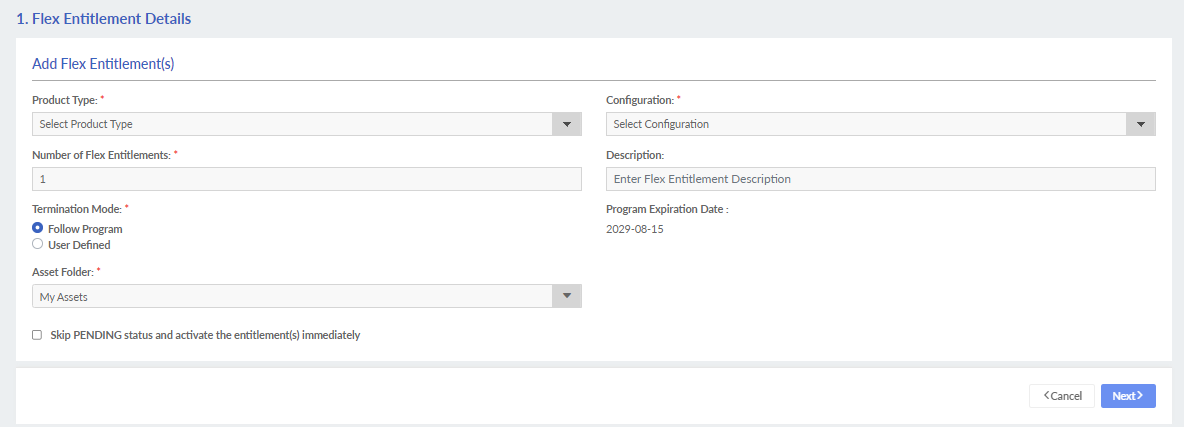Screen dimensions: 1184x427
Task: Enable Skip PENDING status checkbox
Action: pyautogui.click(x=37, y=335)
